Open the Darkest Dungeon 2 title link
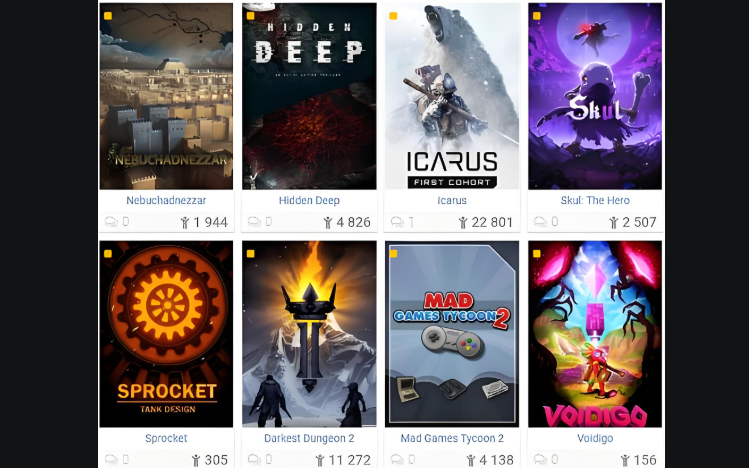 click(309, 438)
